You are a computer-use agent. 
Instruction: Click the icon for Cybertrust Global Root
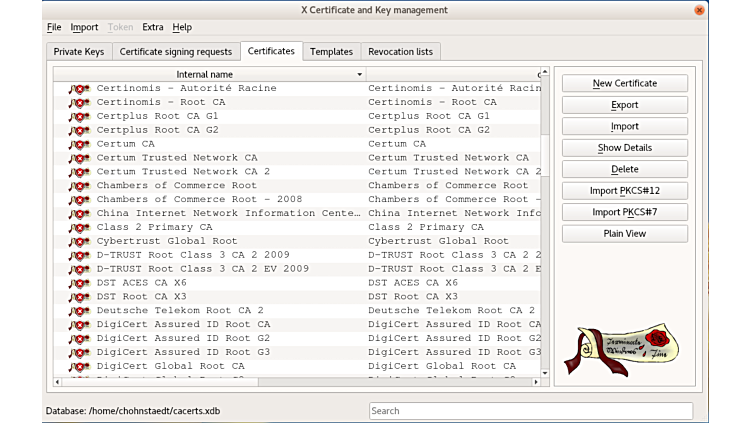pos(79,241)
